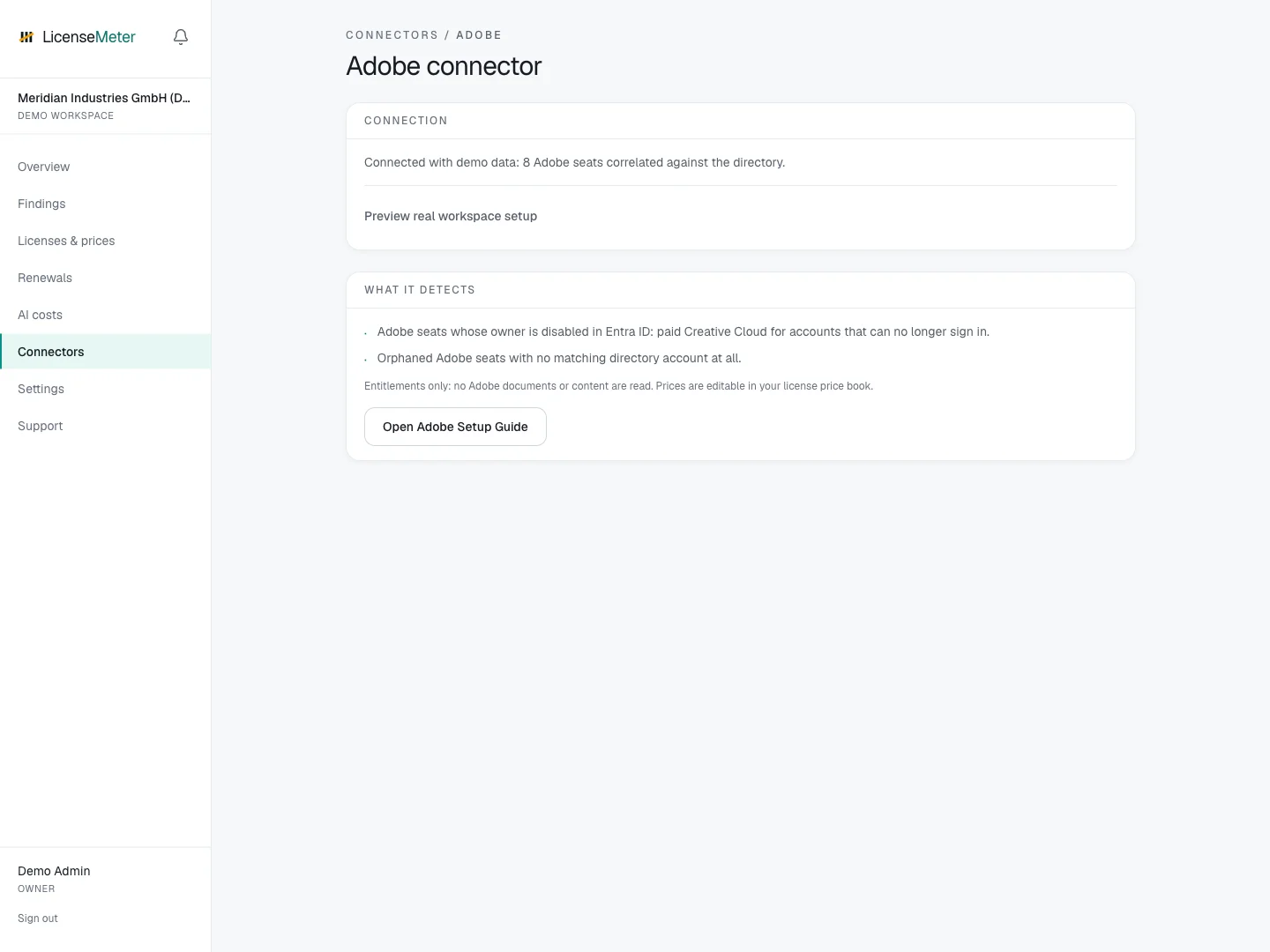
Task: Click the Orphaned Adobe seats bullet
Action: [x=559, y=358]
